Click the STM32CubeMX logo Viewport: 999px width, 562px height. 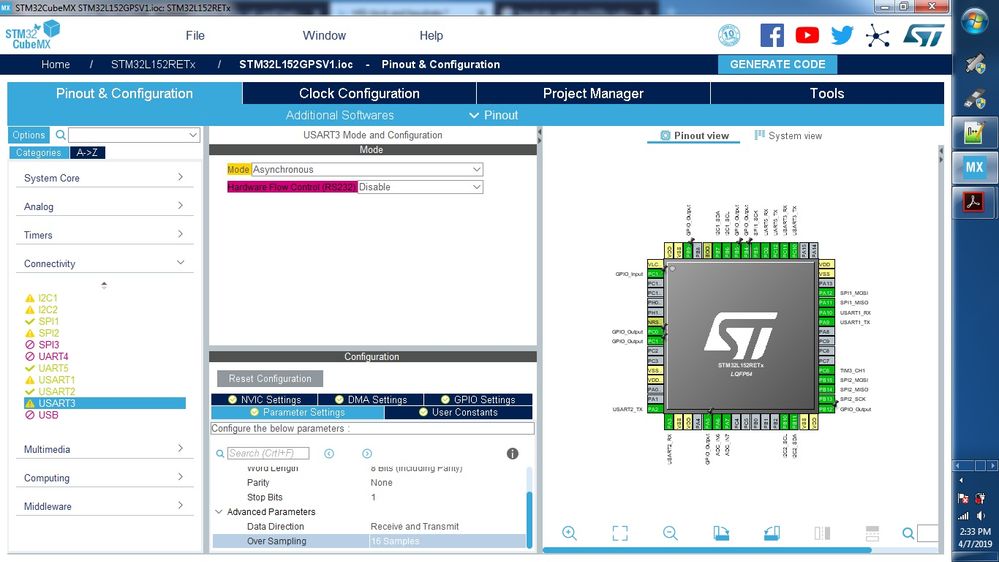(32, 35)
